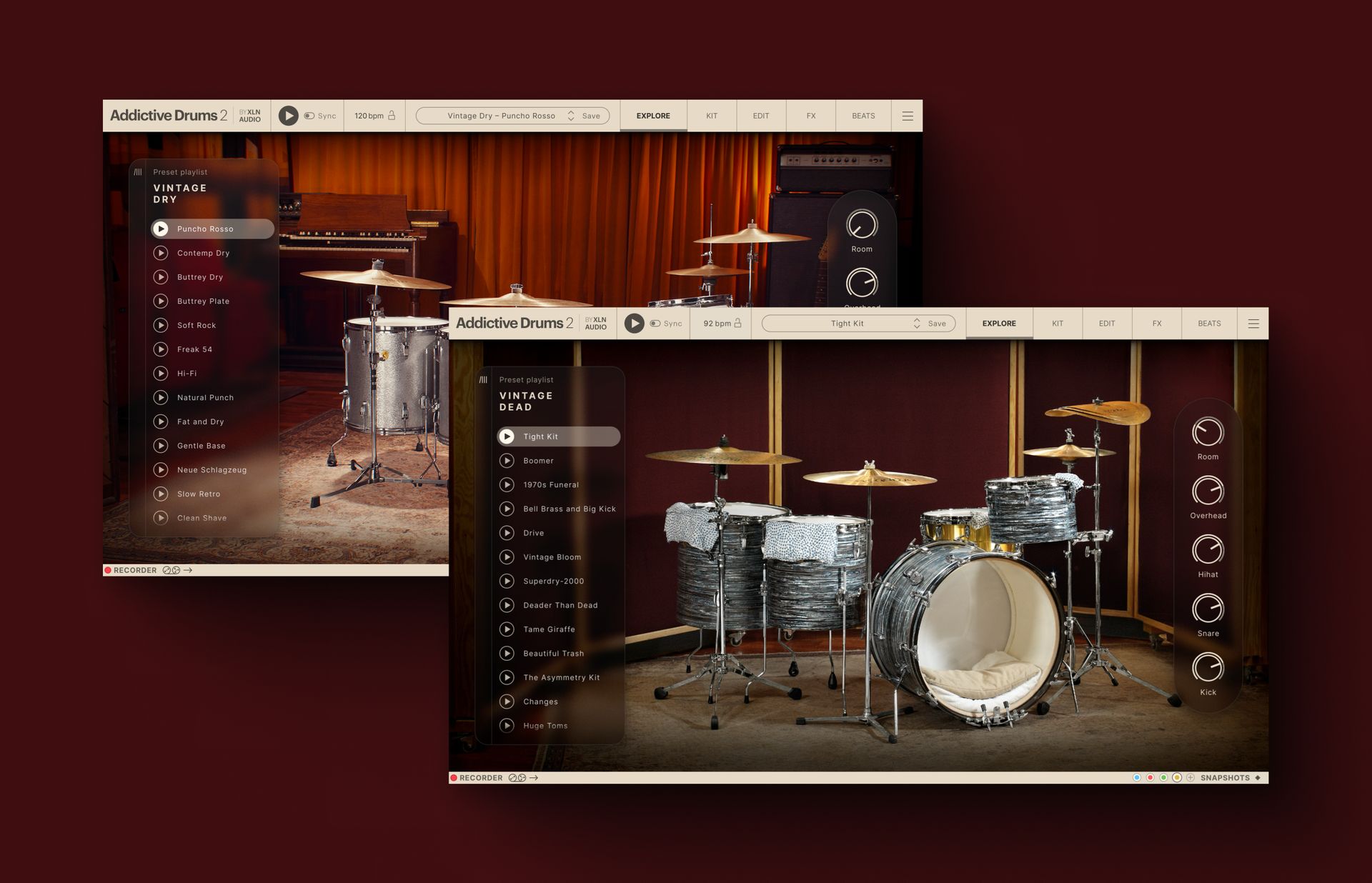Play the Tight Kit preset
Viewport: 1372px width, 883px height.
pos(507,436)
